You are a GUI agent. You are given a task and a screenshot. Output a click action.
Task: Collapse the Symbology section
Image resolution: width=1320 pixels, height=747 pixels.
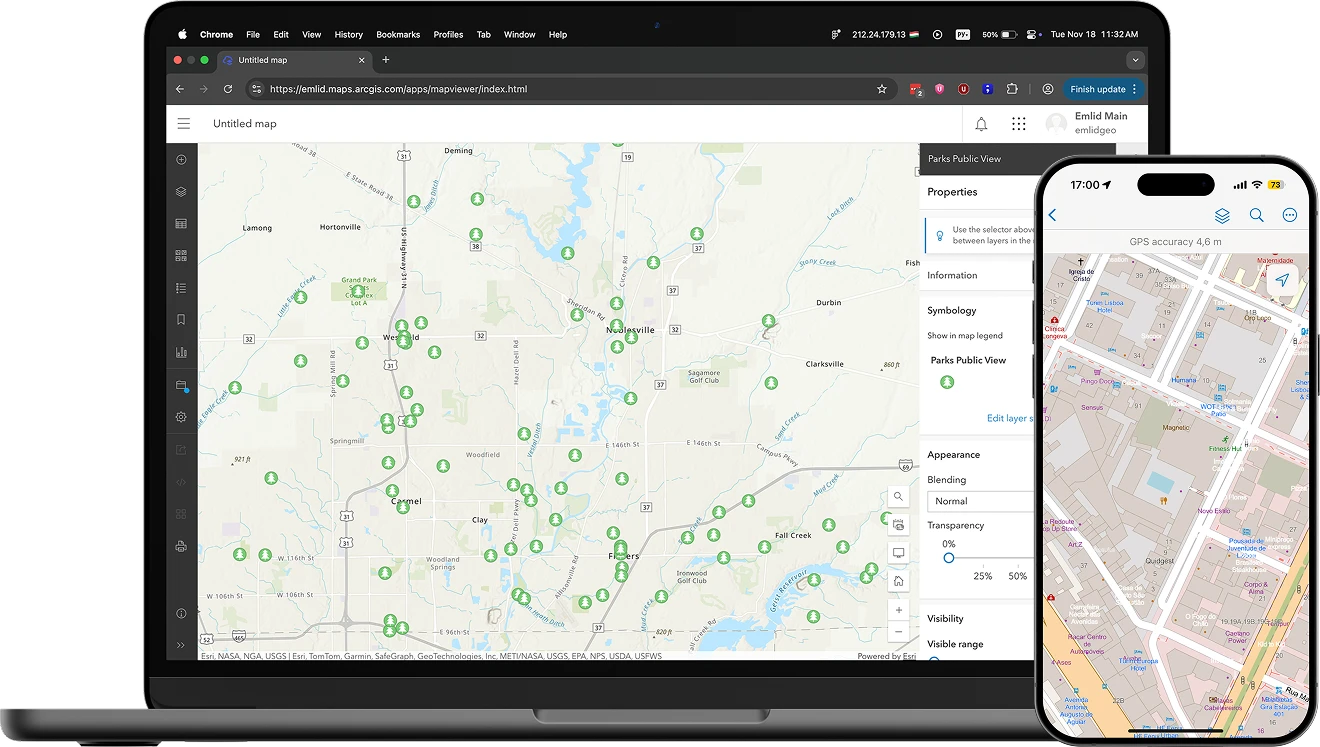tap(951, 310)
